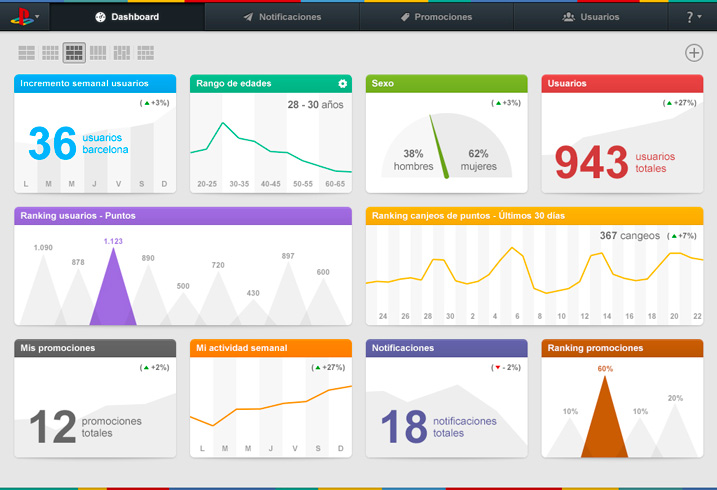The width and height of the screenshot is (717, 490).
Task: Open settings gear on Rango de edades
Action: coord(342,84)
